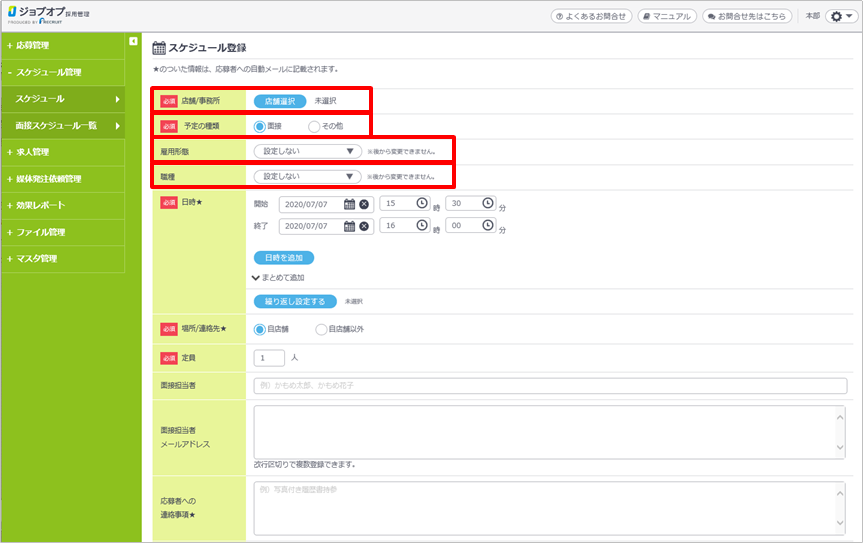Click the 面接担当者 input field
Viewport: 863px width, 543px height.
pos(549,385)
